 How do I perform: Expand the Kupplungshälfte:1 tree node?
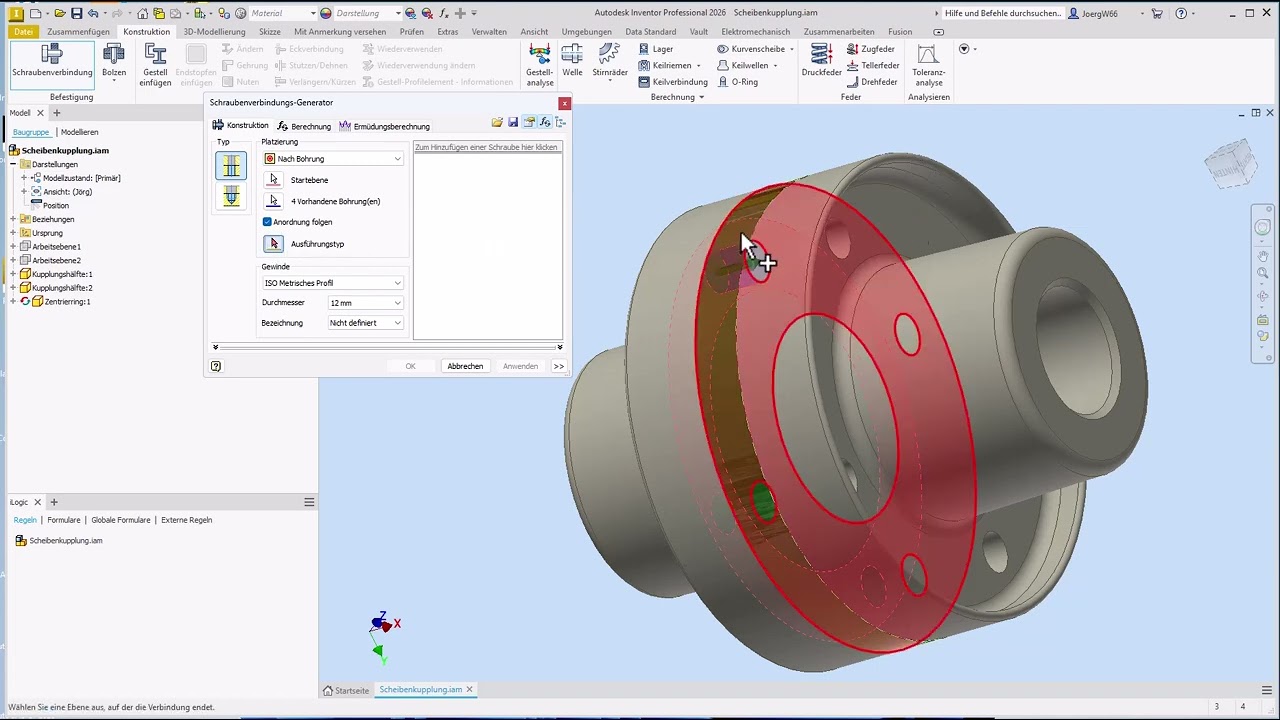pyautogui.click(x=13, y=274)
